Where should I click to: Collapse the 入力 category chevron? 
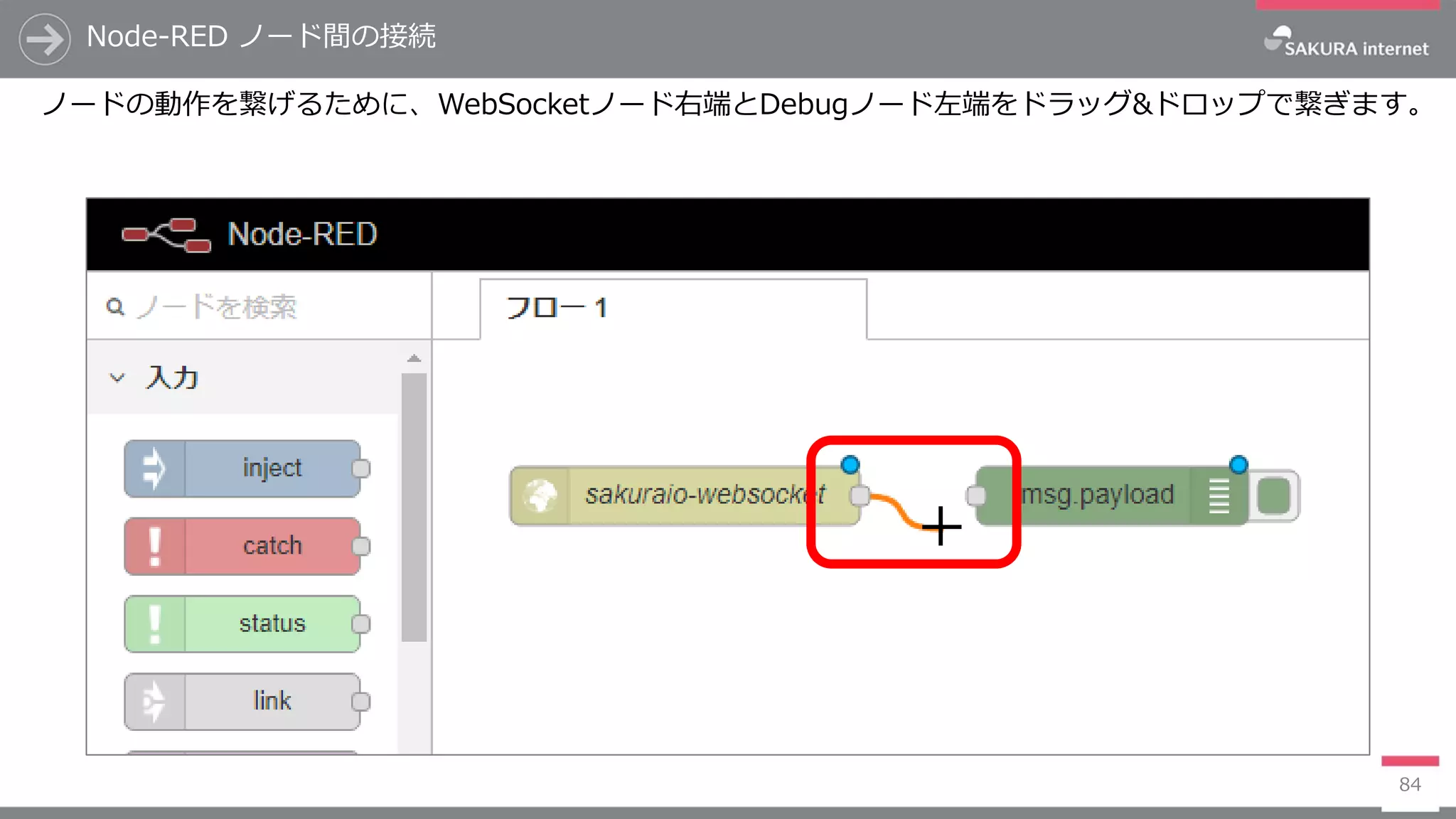[117, 378]
